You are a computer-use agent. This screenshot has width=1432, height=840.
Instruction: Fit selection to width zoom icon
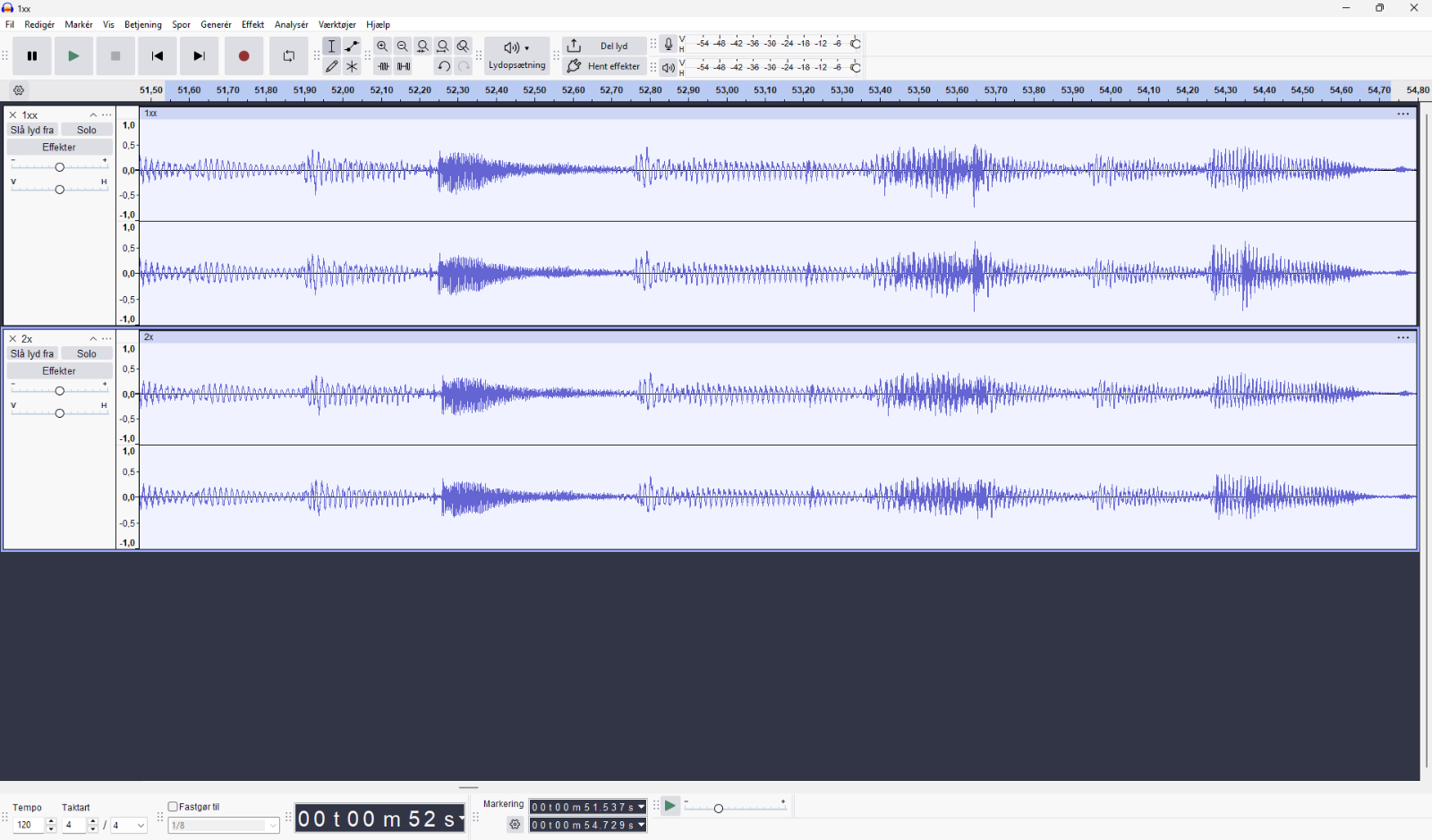click(x=423, y=47)
